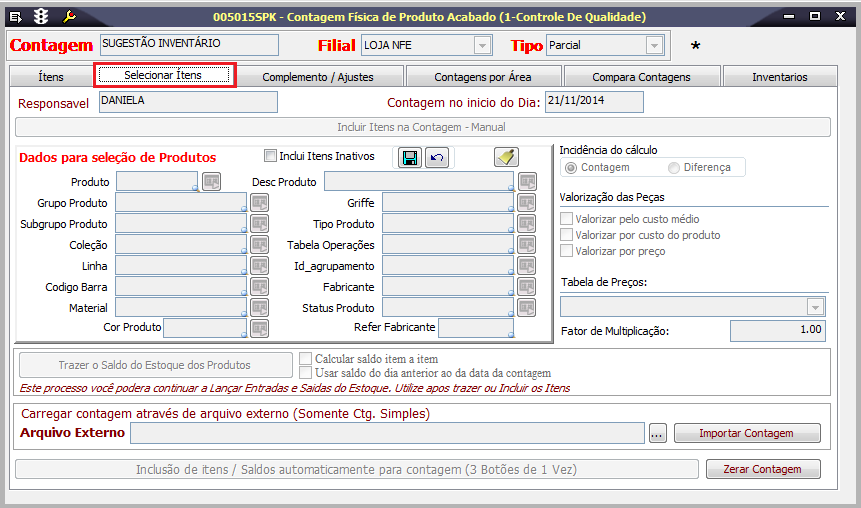Image resolution: width=861 pixels, height=508 pixels.
Task: Click the save floppy disk icon
Action: (x=410, y=158)
